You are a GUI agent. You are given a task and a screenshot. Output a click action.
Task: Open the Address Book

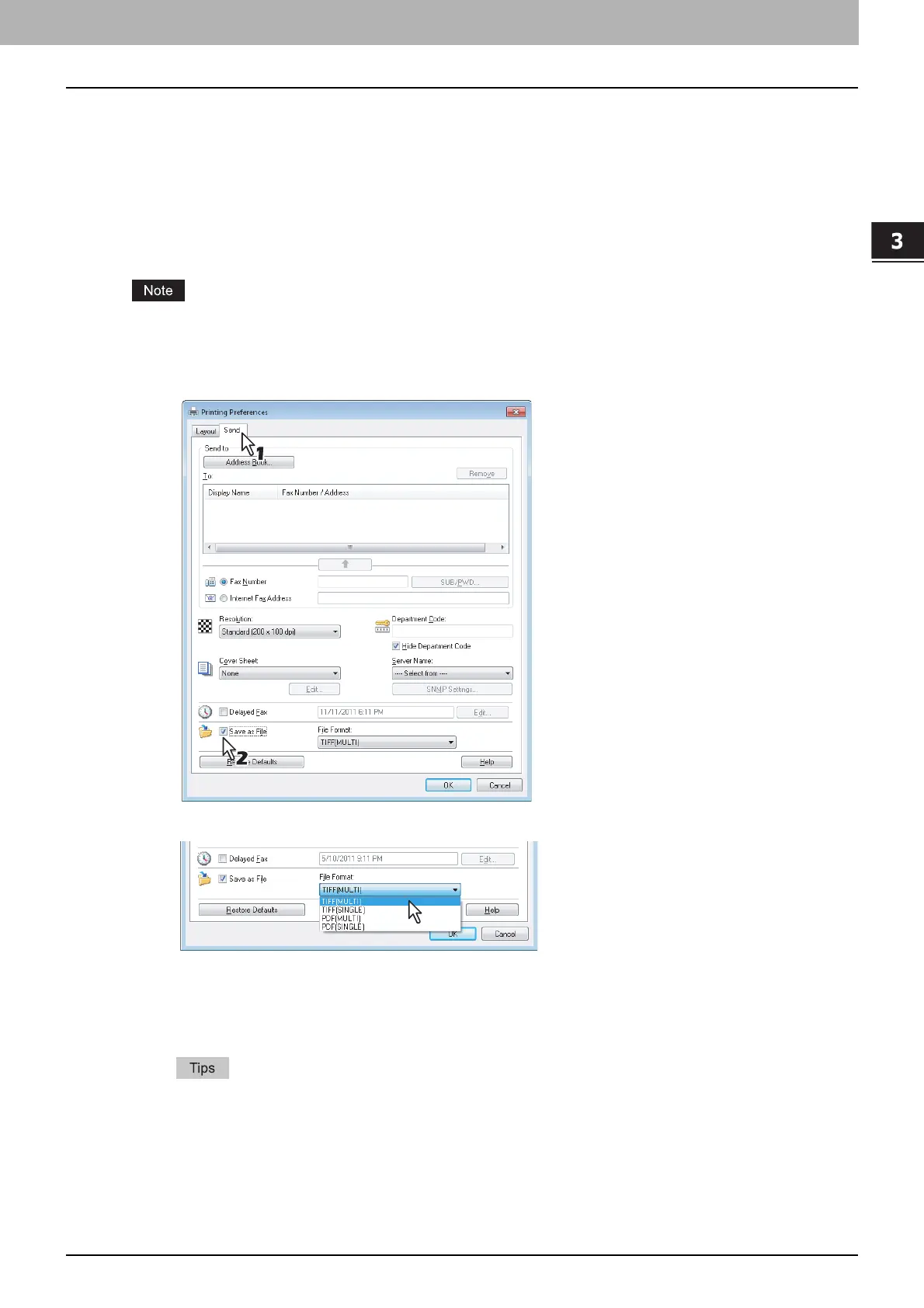[248, 462]
